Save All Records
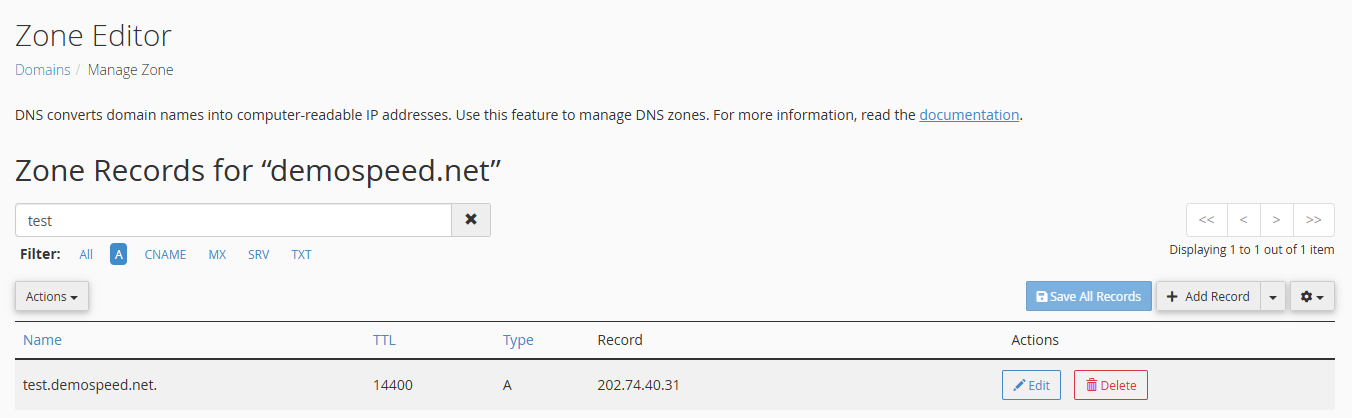1352x418 pixels. (1089, 296)
